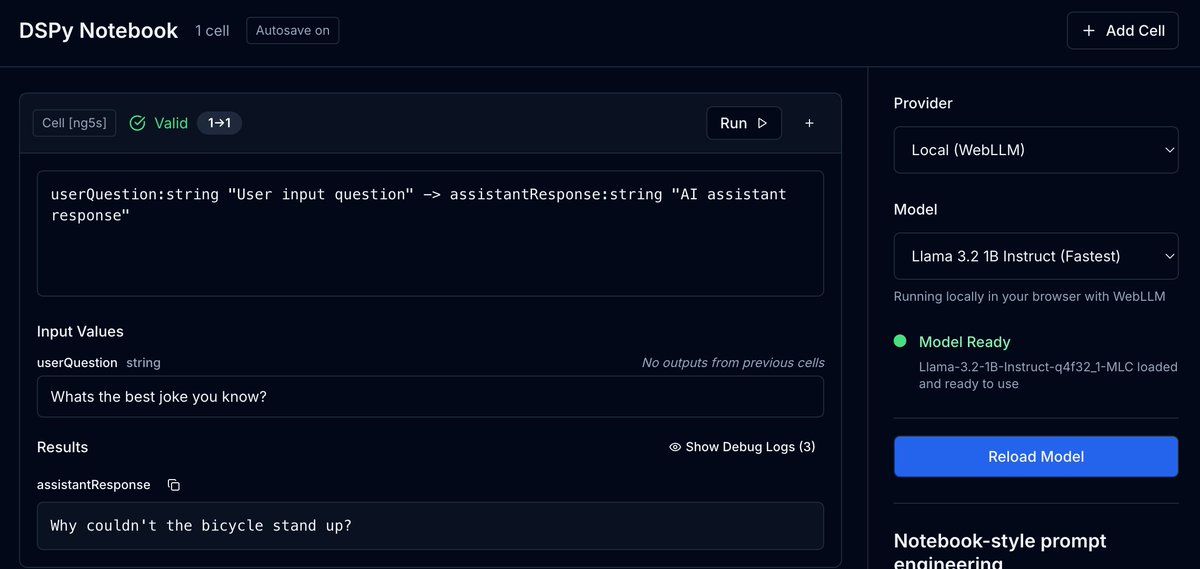Click the green Model Ready status dot
This screenshot has width=1200, height=569.
(x=900, y=341)
